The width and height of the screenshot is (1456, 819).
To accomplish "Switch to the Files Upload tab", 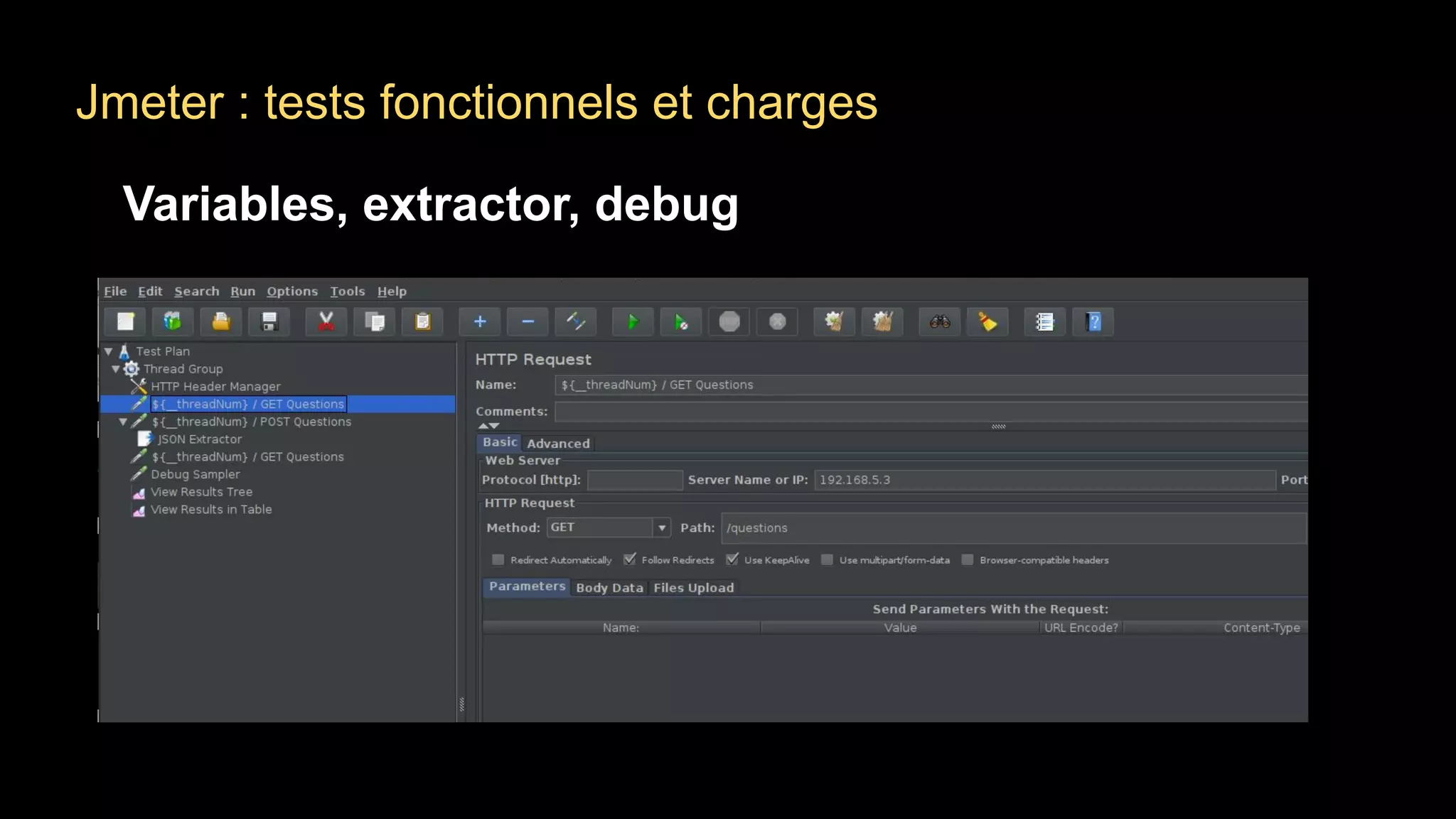I will tap(694, 588).
